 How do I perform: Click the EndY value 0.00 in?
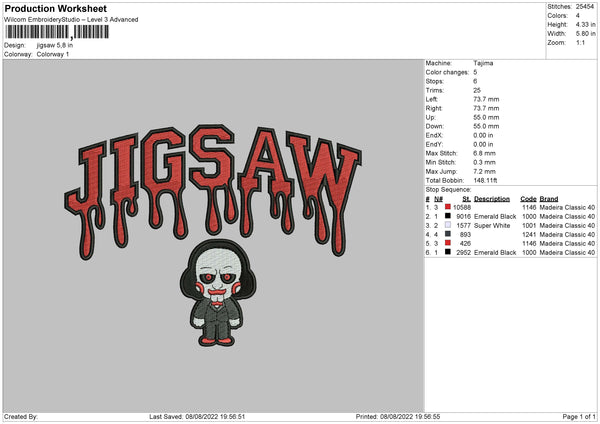(x=483, y=144)
